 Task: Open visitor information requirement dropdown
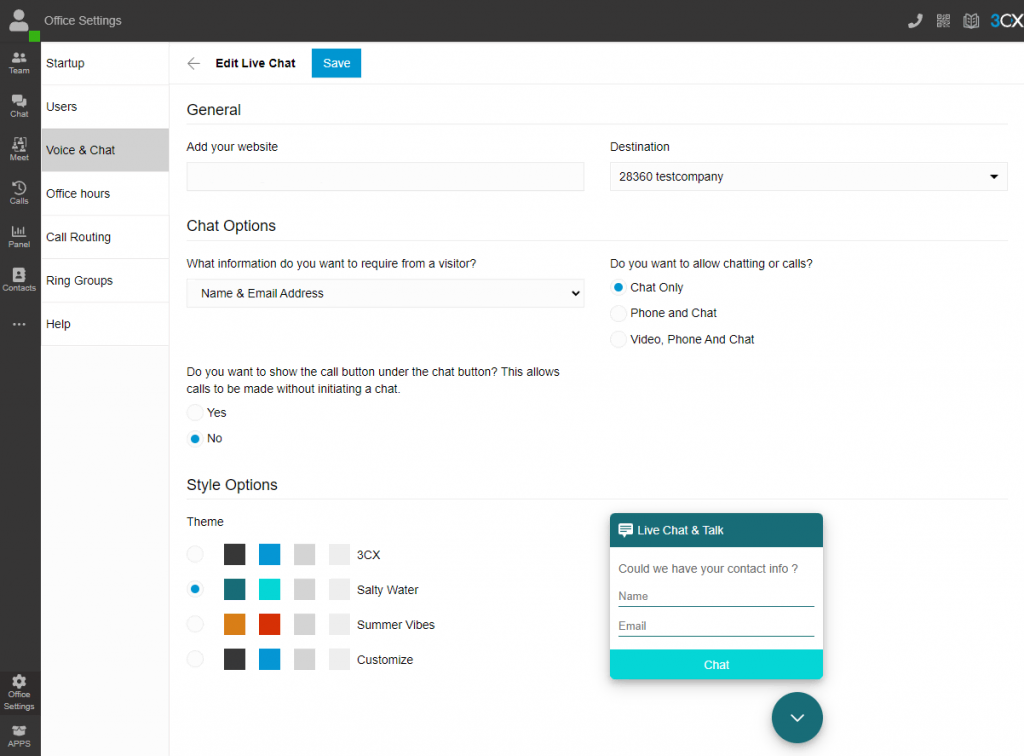385,293
